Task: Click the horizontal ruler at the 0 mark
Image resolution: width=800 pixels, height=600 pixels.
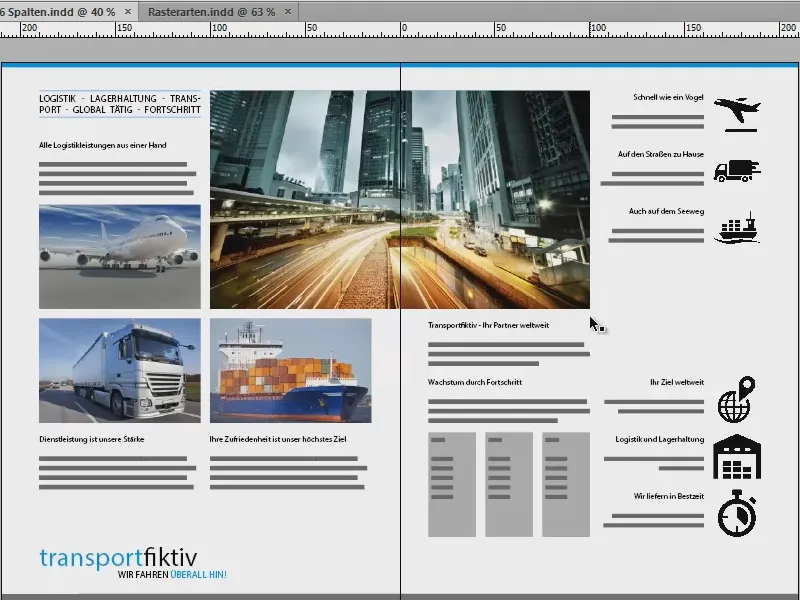Action: click(401, 30)
